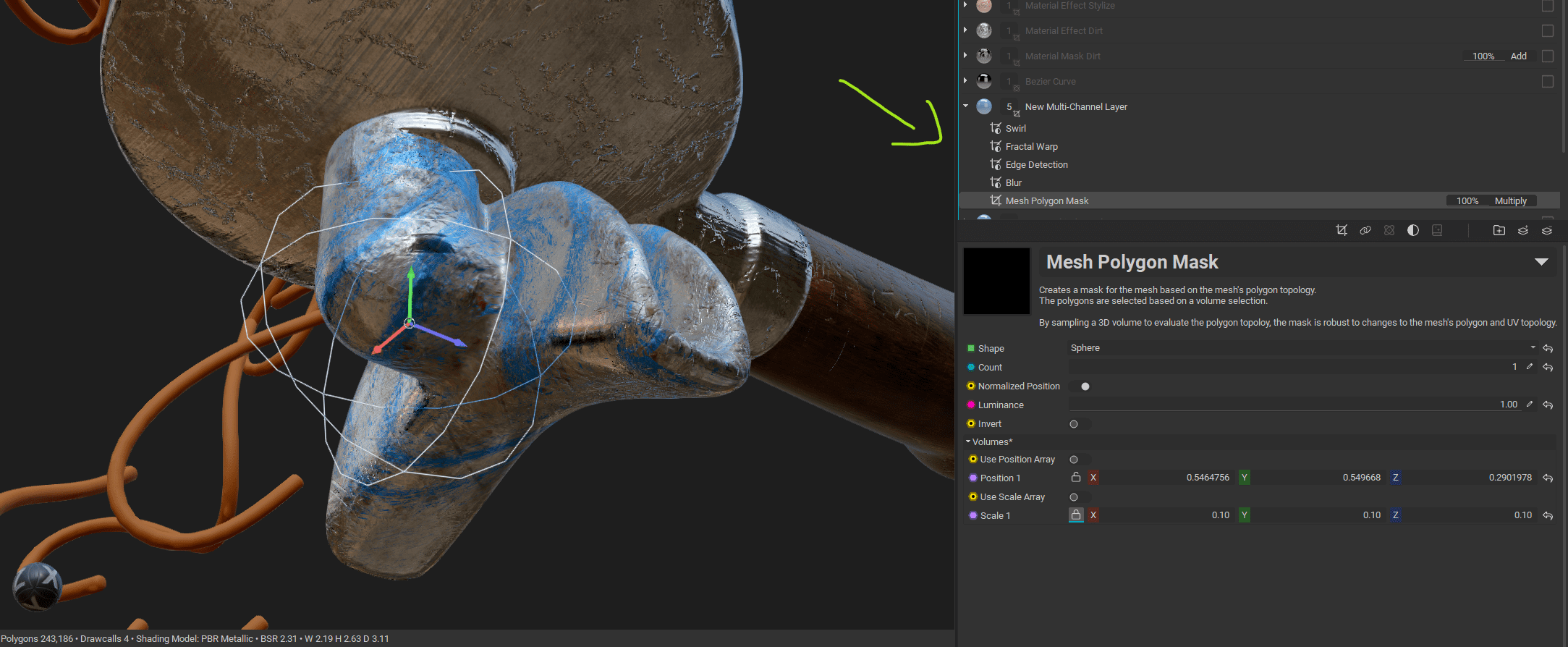Collapse the Volumes section

tap(968, 441)
